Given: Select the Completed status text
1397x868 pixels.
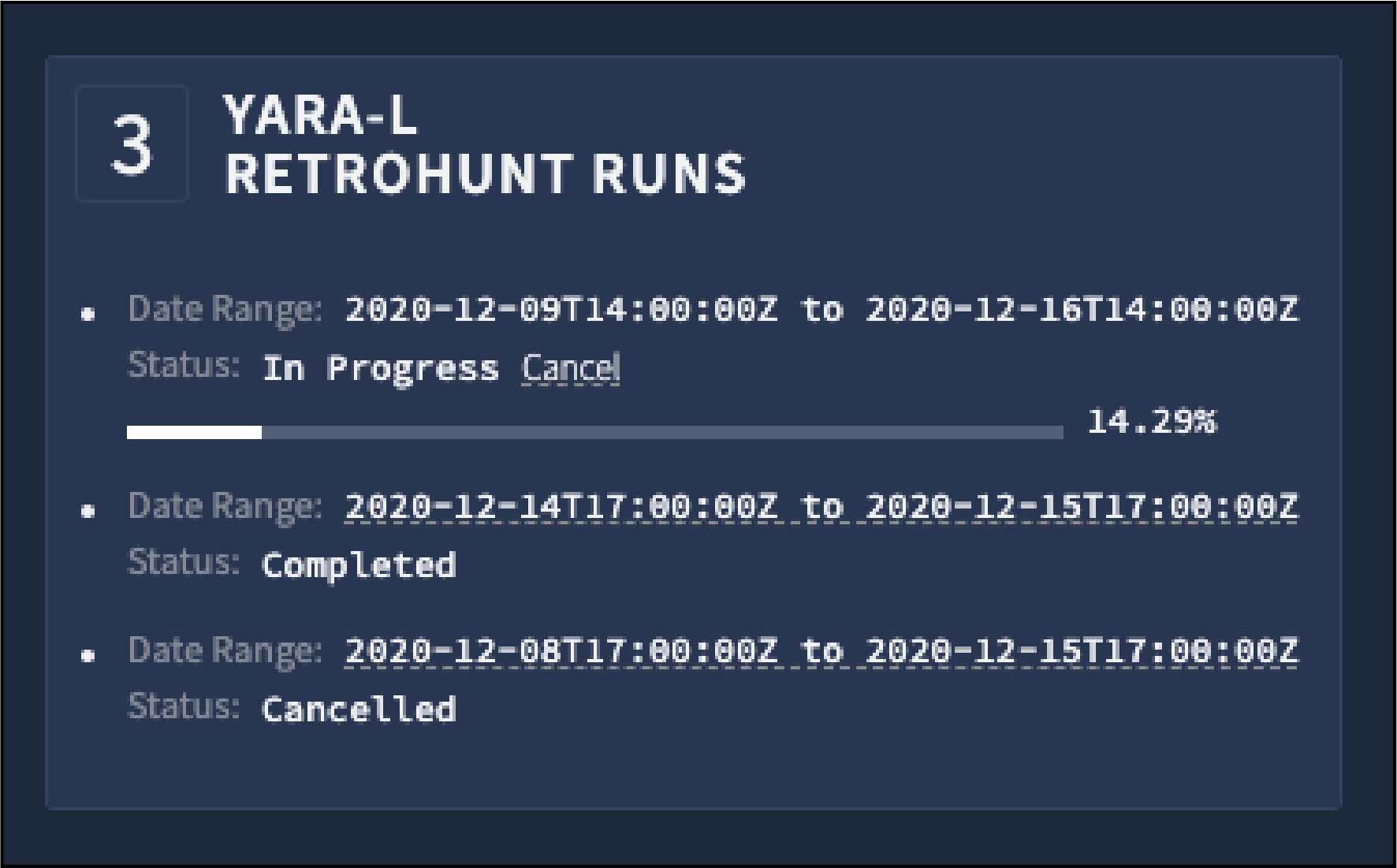Looking at the screenshot, I should pos(359,564).
